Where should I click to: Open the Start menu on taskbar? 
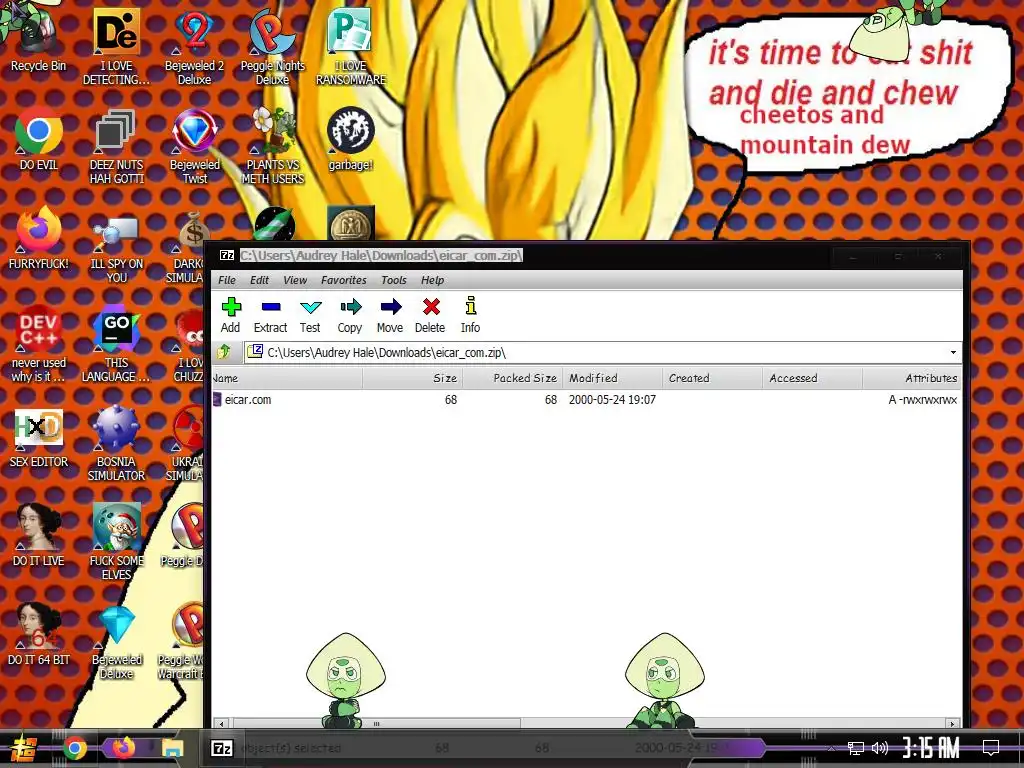click(x=22, y=748)
